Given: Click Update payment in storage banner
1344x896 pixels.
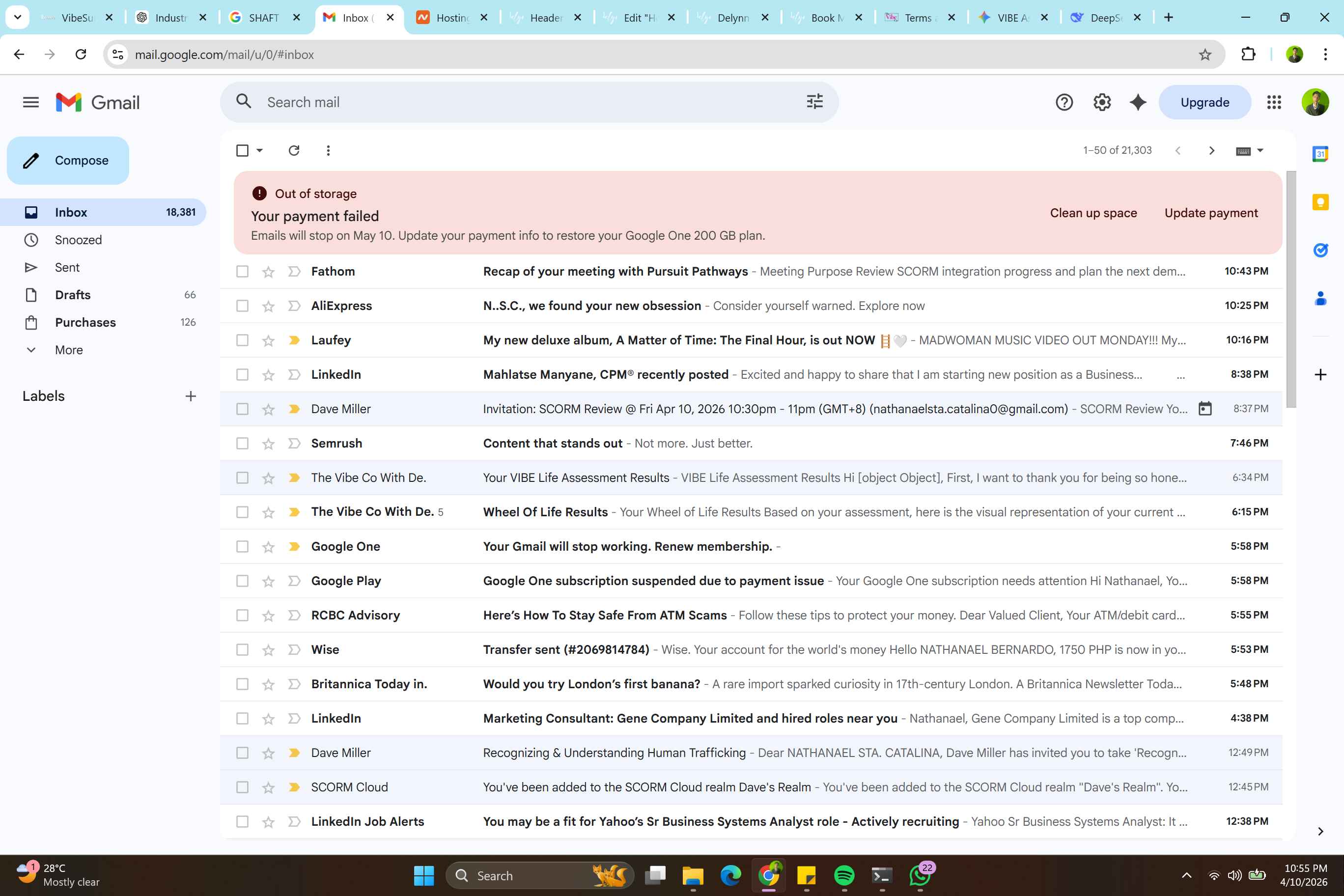Looking at the screenshot, I should [1211, 213].
